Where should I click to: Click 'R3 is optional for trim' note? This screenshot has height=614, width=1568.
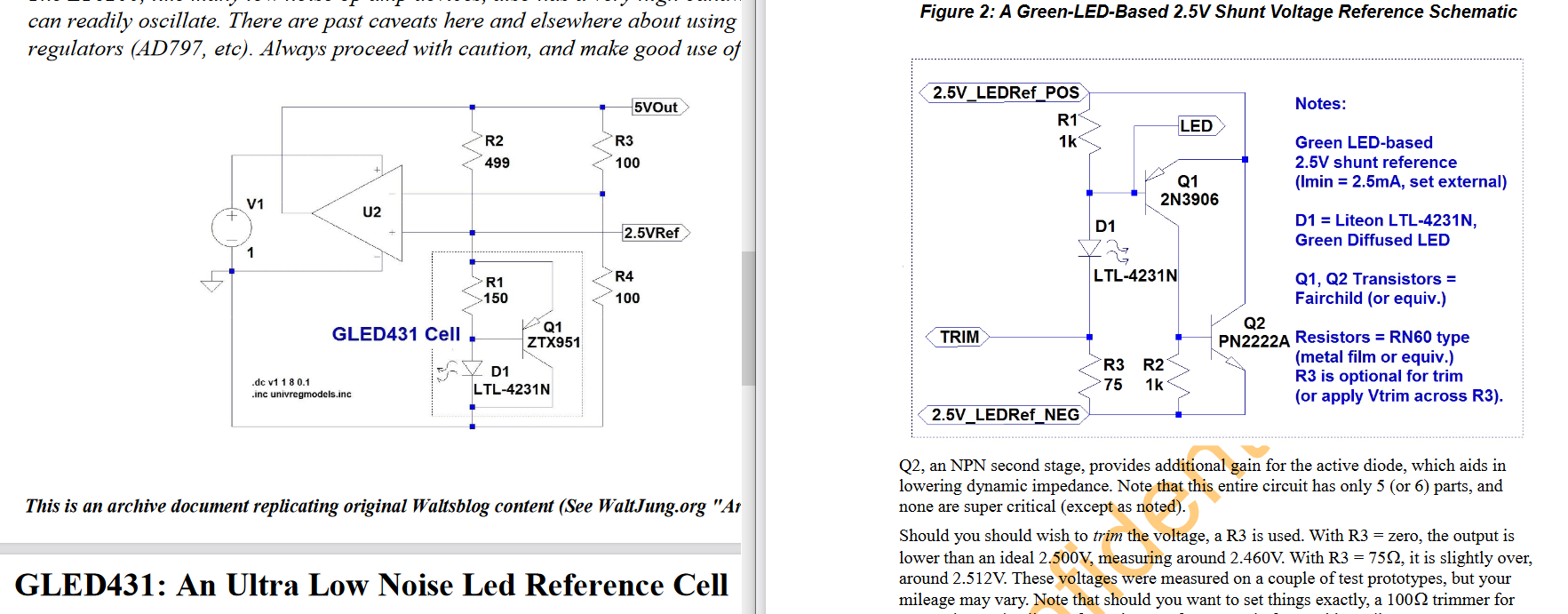click(x=1379, y=376)
